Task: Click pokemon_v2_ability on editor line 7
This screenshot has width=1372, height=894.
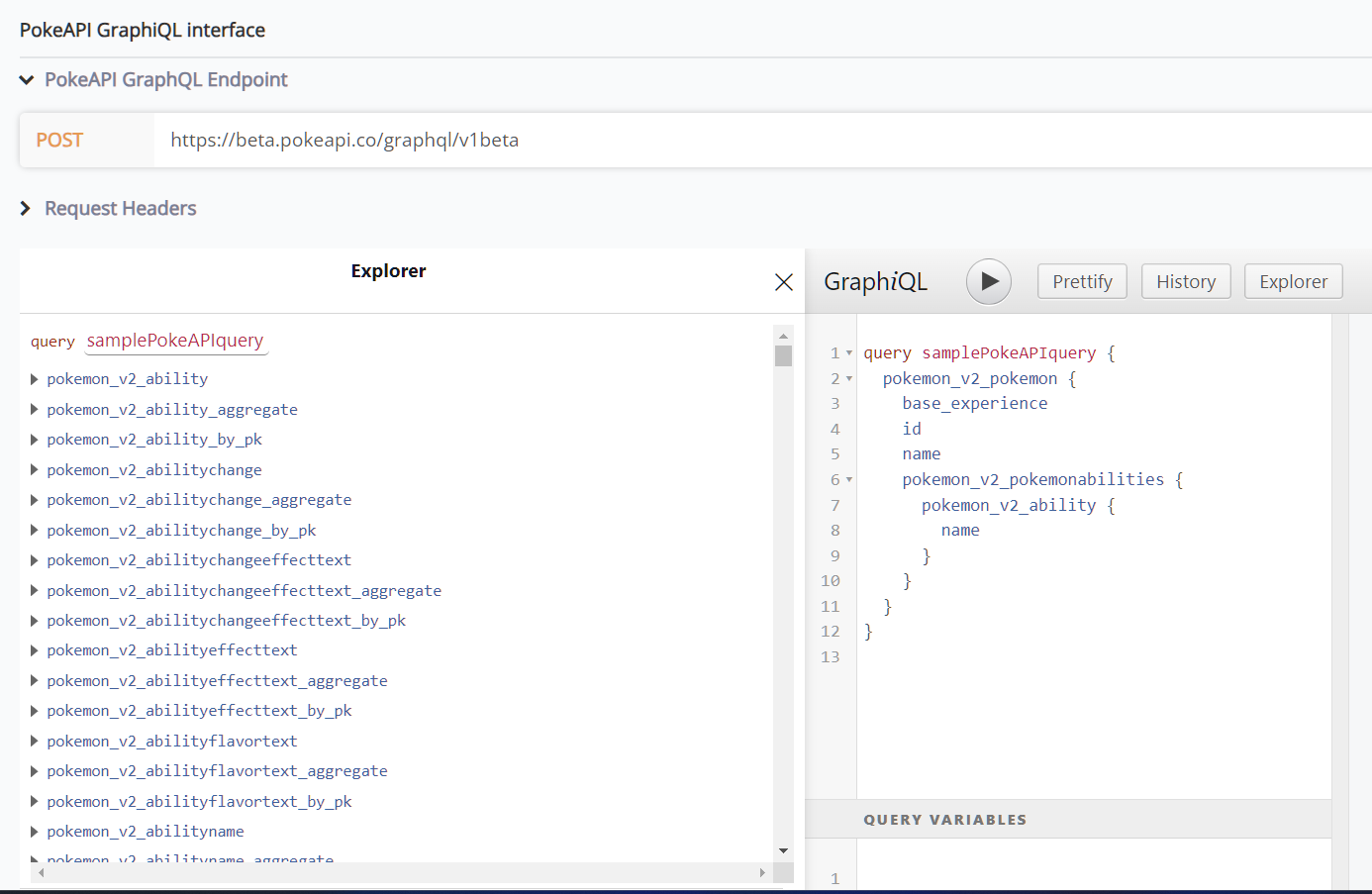Action: click(x=1009, y=505)
